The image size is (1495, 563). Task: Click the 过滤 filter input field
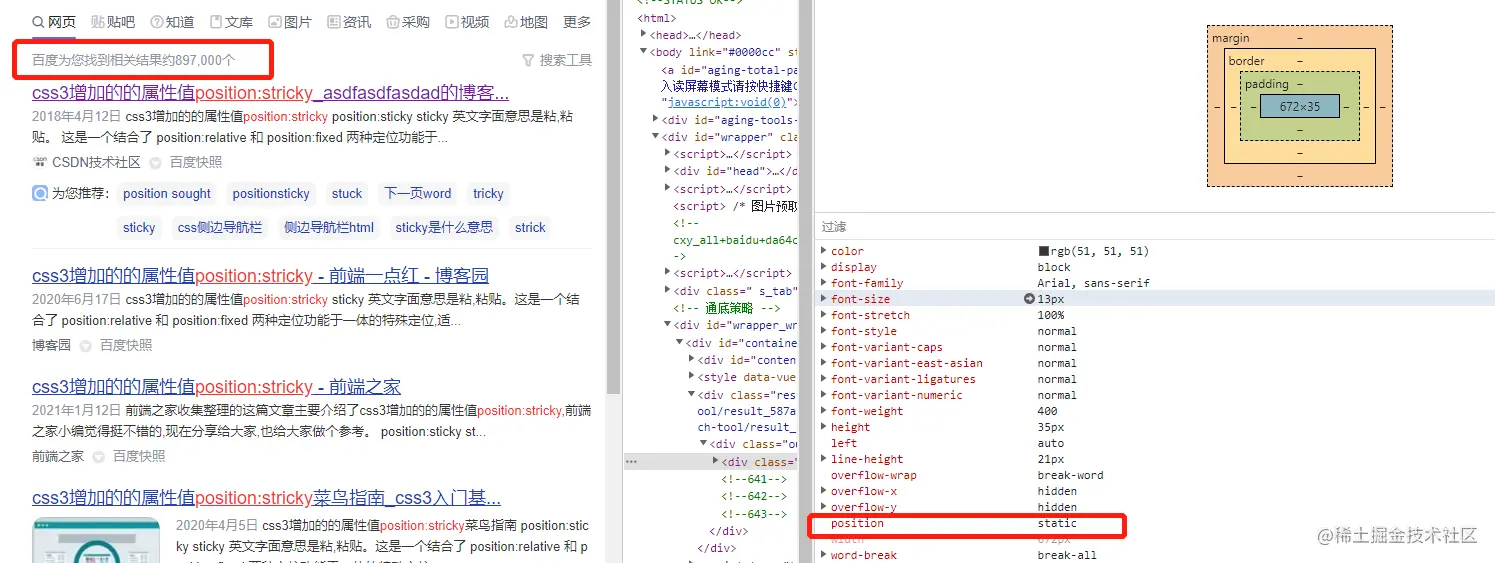tap(1154, 227)
